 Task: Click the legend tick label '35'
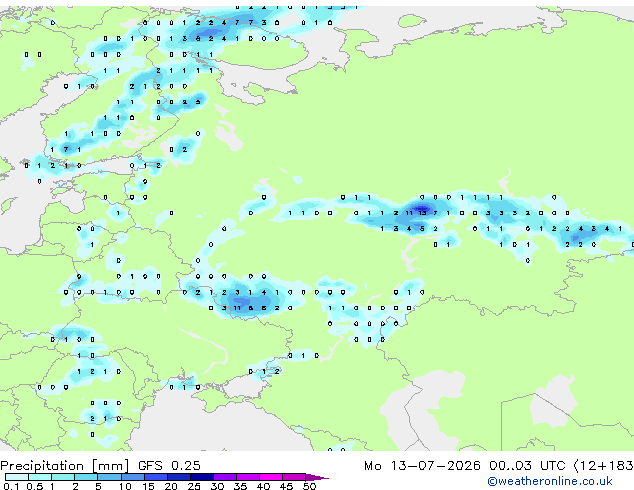240,486
